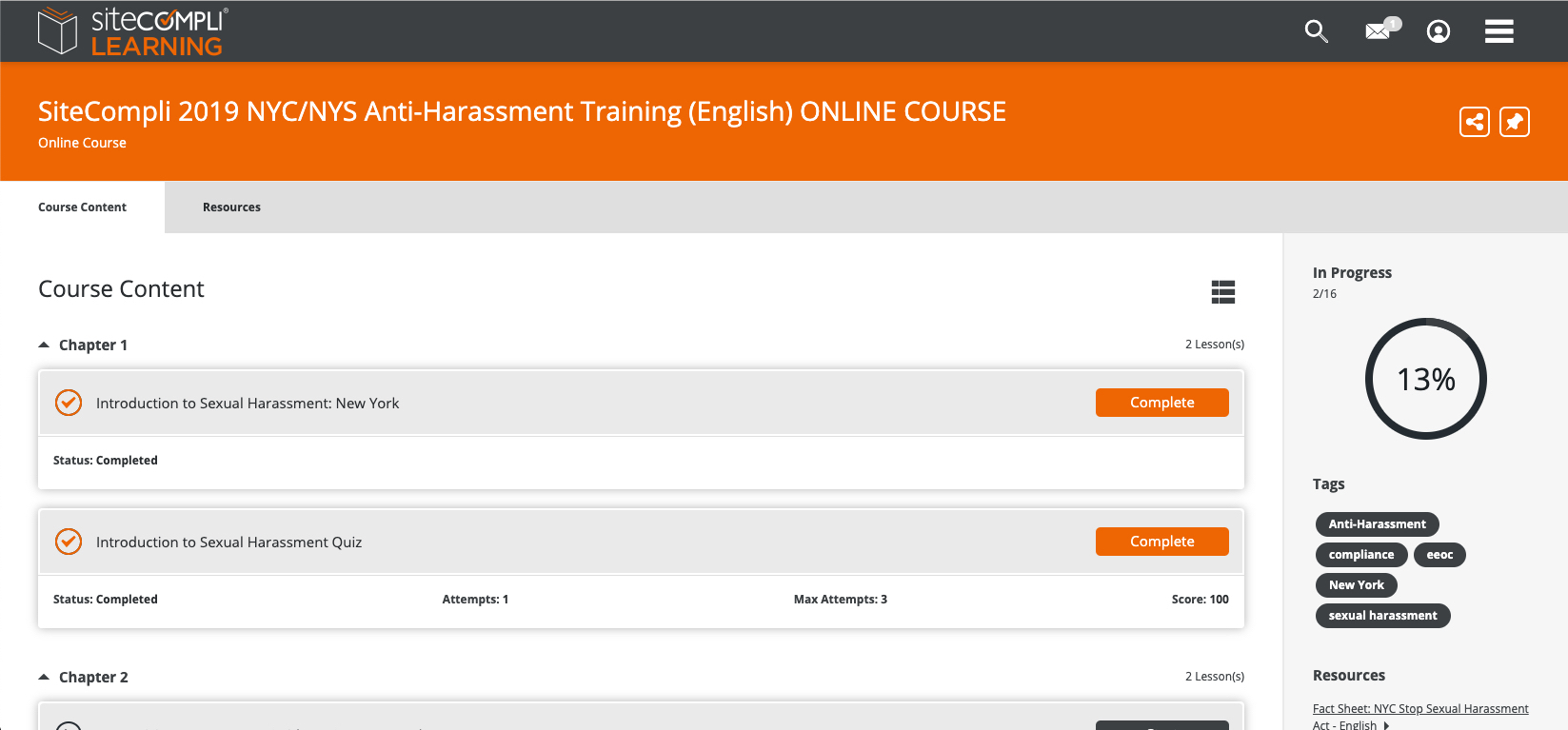Image resolution: width=1568 pixels, height=730 pixels.
Task: Click 'Attempts: 1' text
Action: point(475,600)
